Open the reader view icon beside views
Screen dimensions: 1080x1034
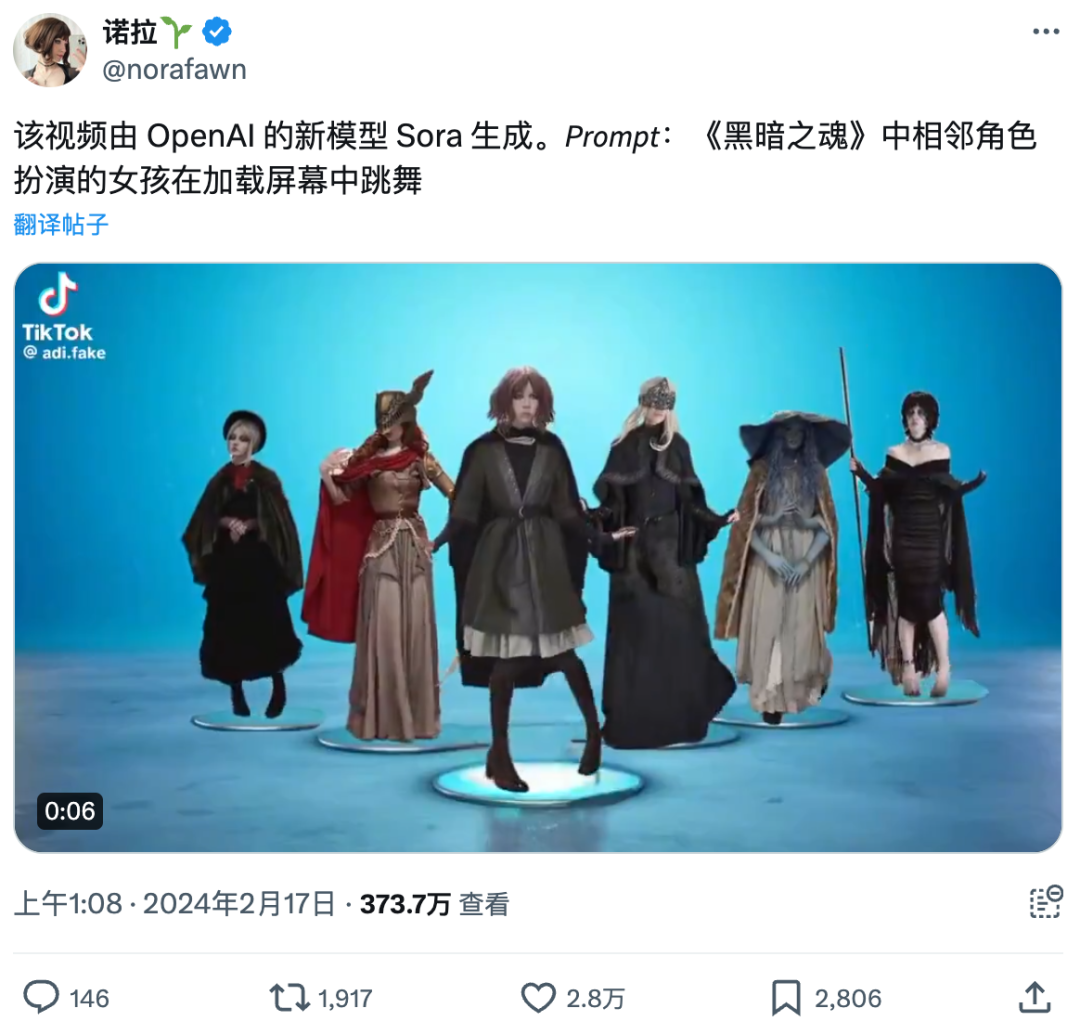point(1046,902)
